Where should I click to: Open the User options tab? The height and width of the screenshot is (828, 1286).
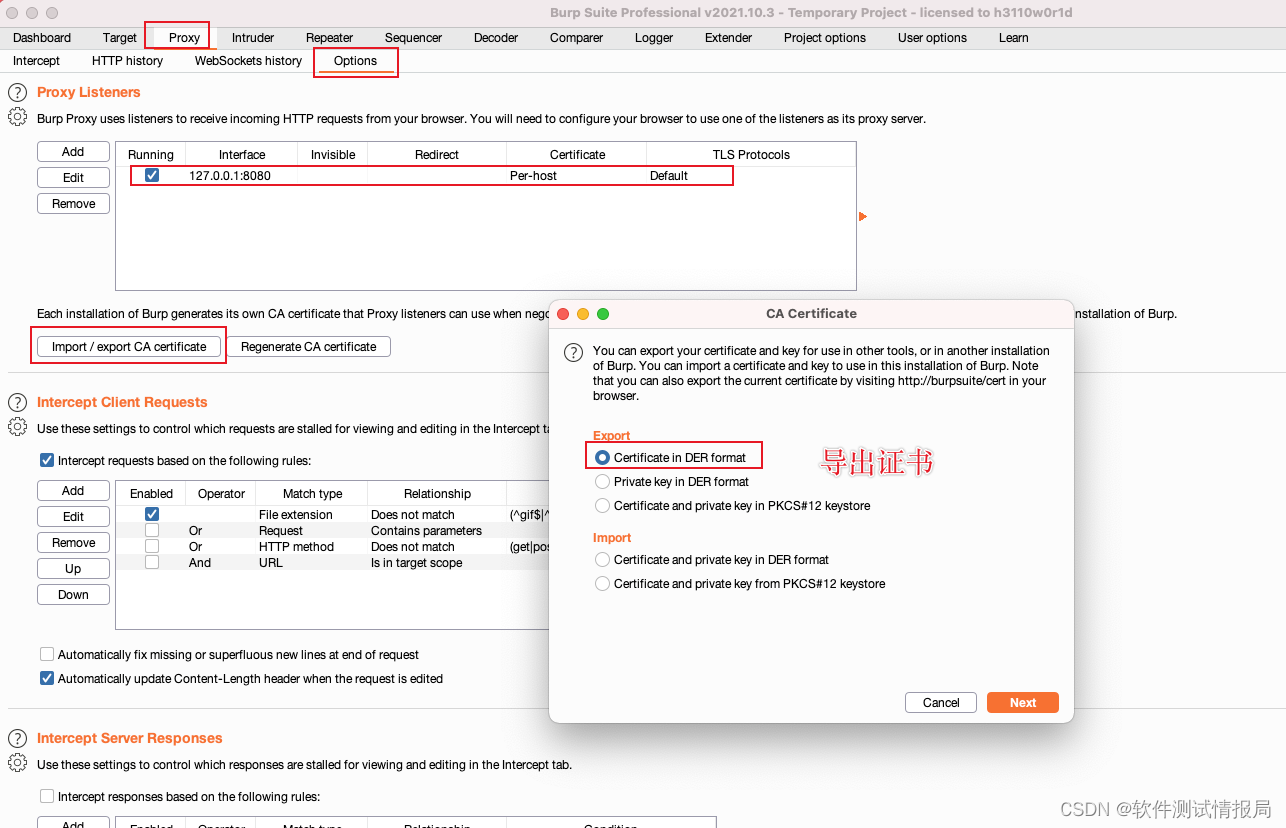click(932, 37)
